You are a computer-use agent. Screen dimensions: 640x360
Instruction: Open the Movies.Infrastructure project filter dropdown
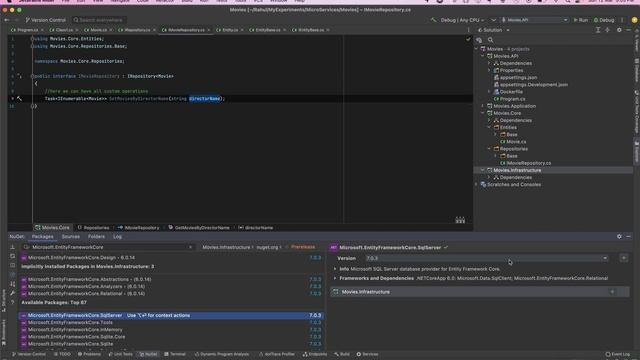[x=228, y=247]
